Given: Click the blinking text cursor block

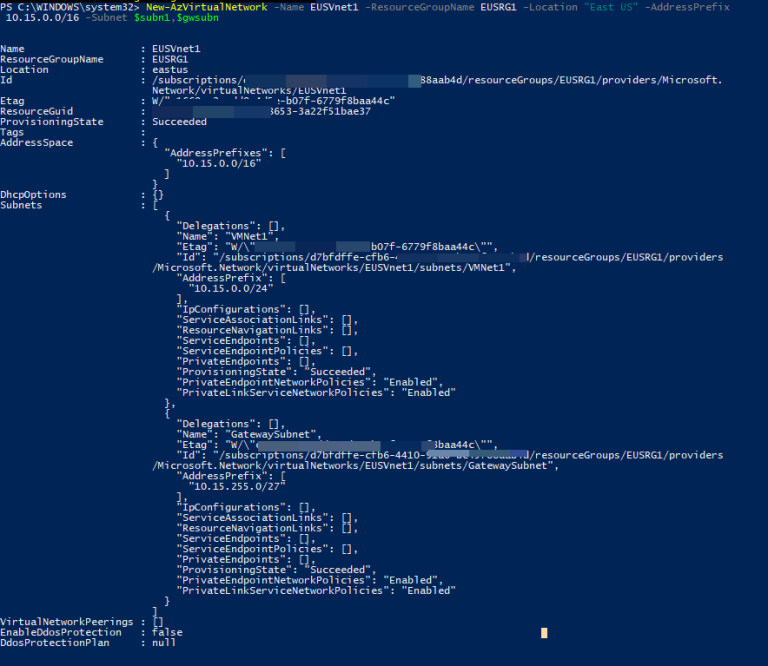Looking at the screenshot, I should pyautogui.click(x=543, y=633).
